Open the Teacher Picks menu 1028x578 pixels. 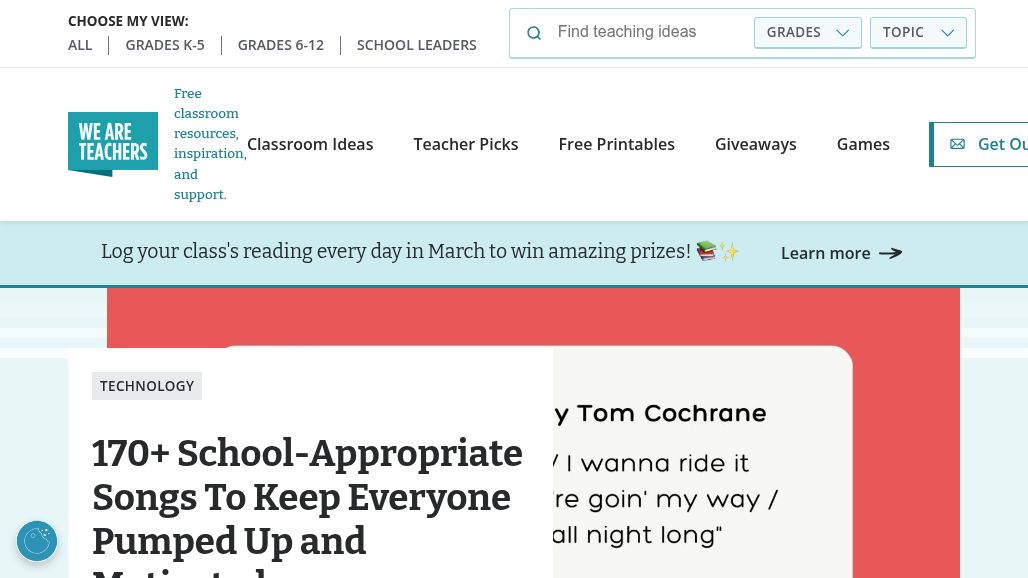(466, 144)
